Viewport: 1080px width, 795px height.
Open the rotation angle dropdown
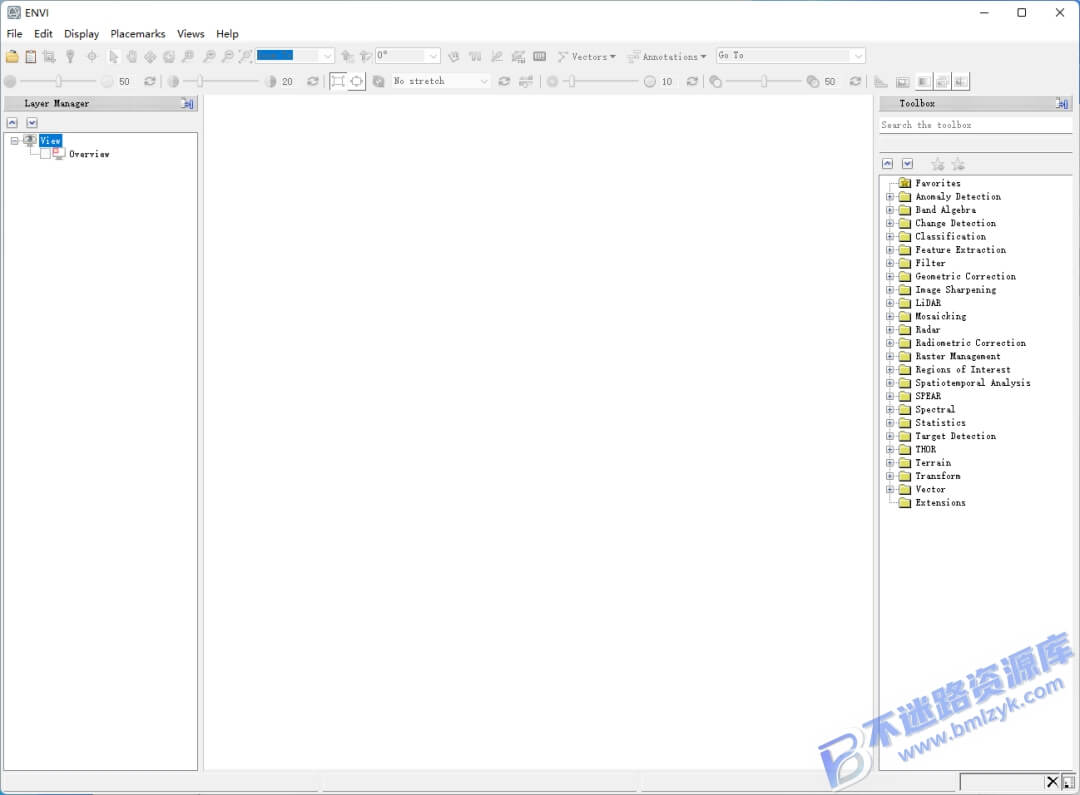433,56
